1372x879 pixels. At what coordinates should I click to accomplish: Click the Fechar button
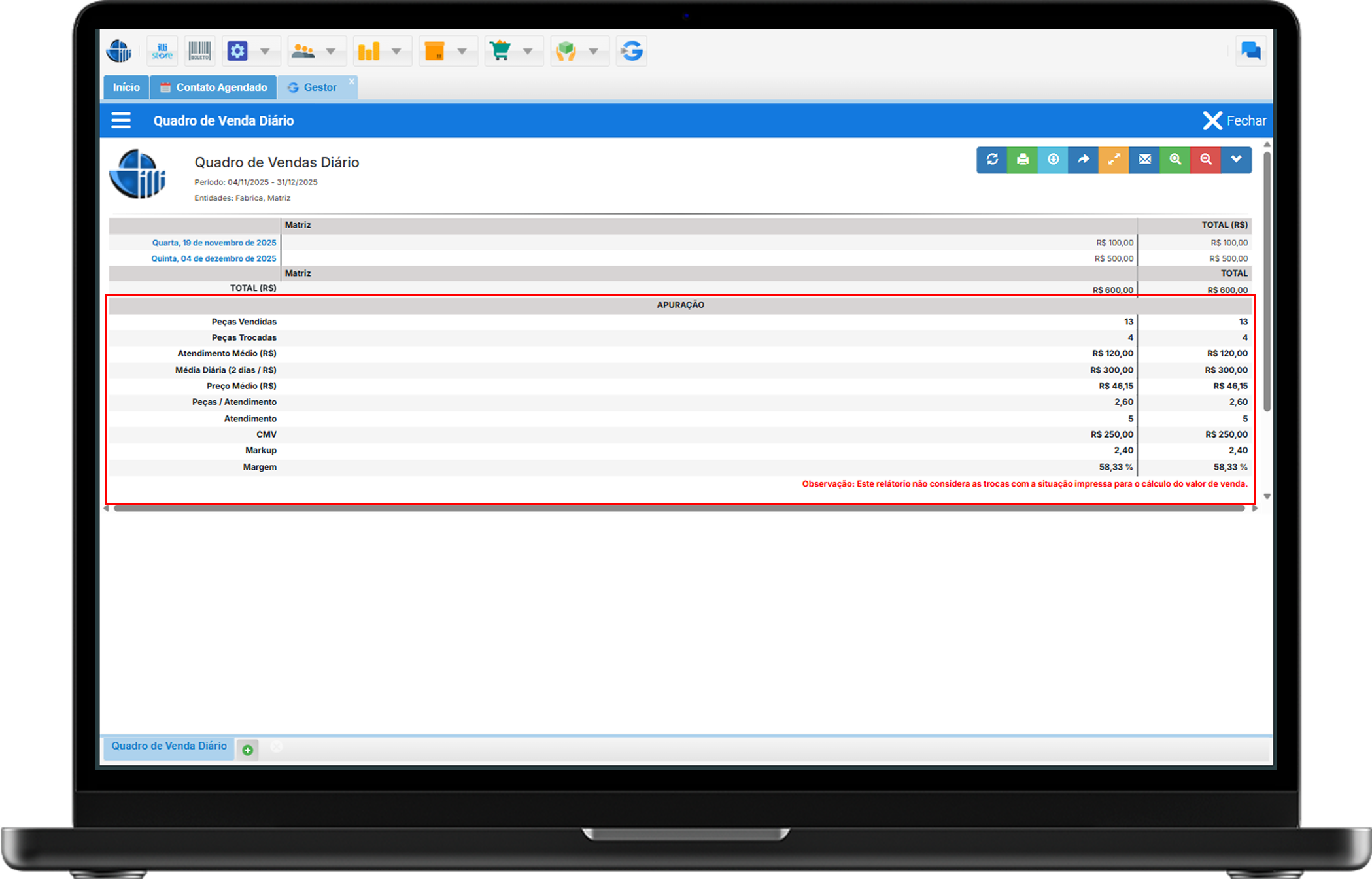[x=1234, y=121]
